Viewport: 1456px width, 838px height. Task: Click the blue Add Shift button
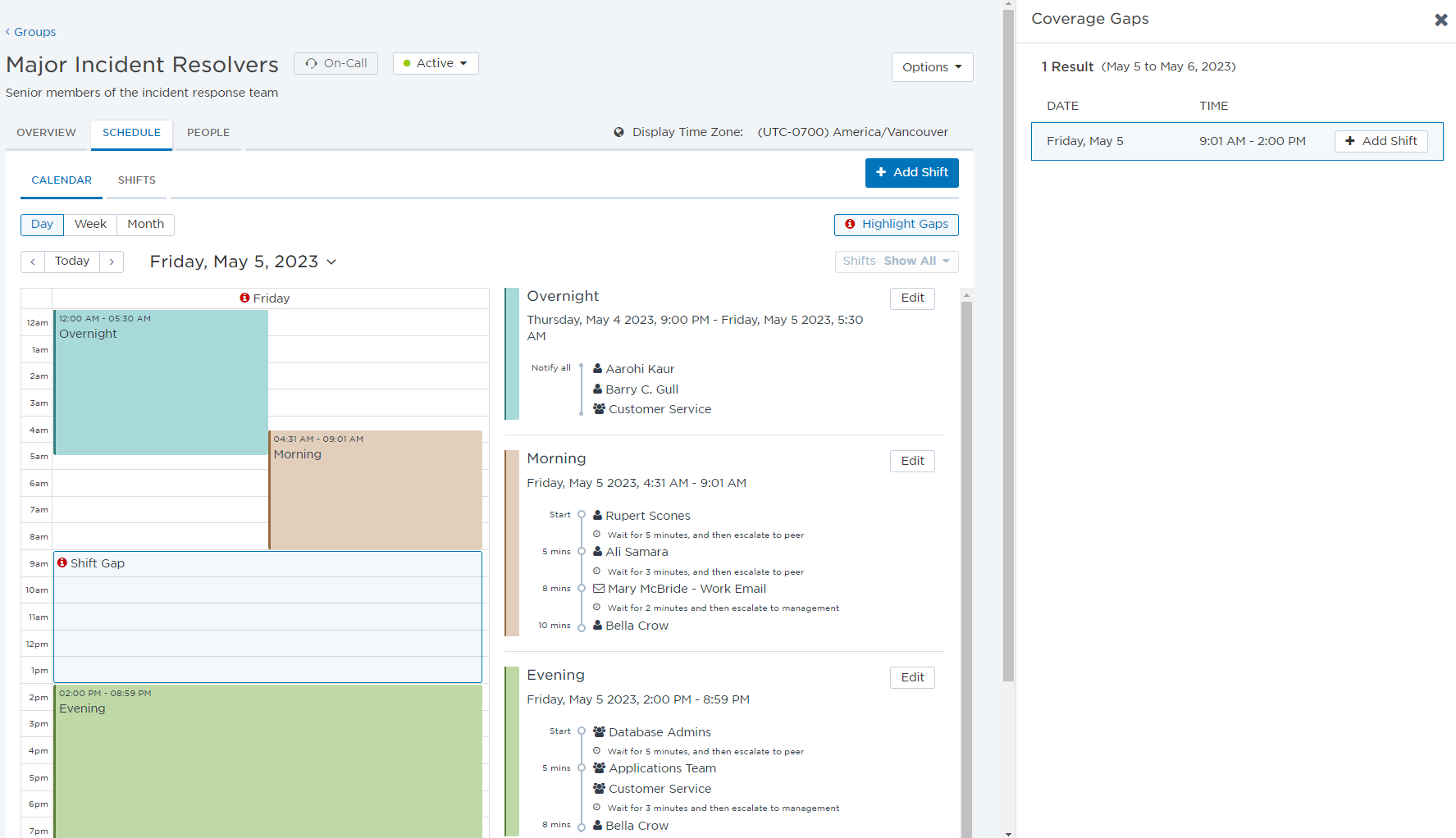[x=911, y=172]
